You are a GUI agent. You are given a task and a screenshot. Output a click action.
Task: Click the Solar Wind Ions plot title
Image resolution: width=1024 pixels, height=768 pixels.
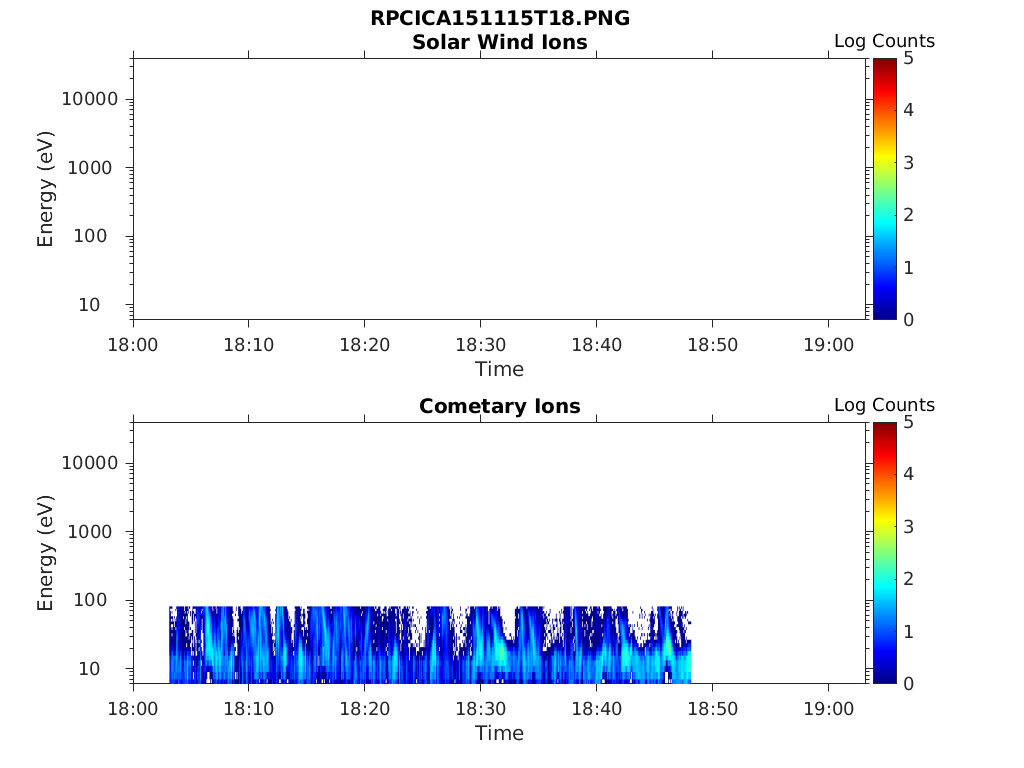[500, 42]
